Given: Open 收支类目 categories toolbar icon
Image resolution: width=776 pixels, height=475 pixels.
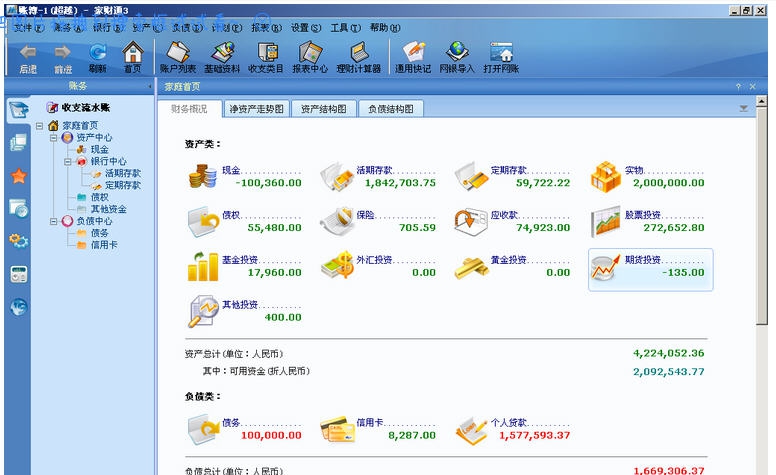Looking at the screenshot, I should click(266, 51).
